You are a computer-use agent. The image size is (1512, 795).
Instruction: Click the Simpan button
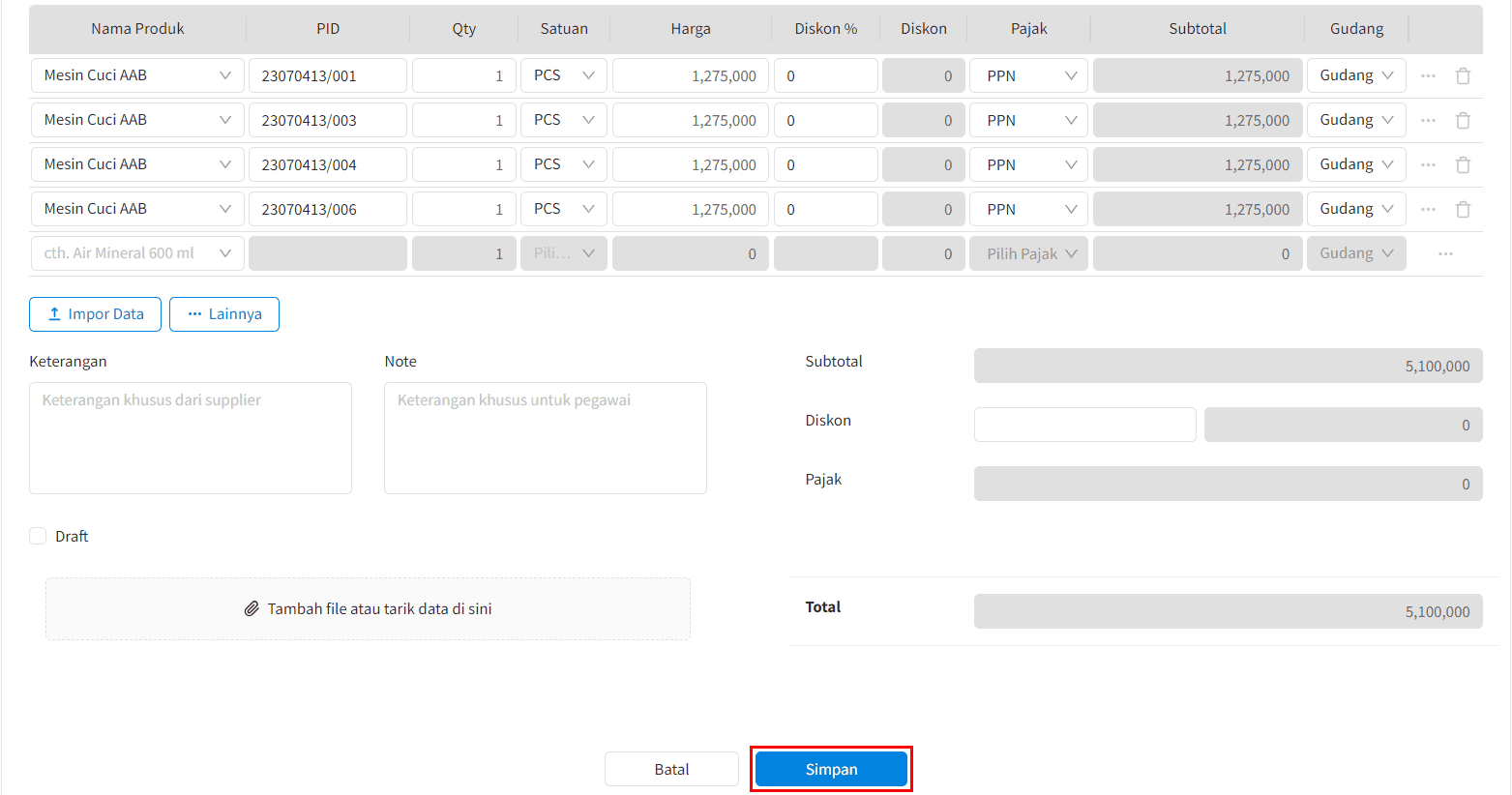(831, 769)
